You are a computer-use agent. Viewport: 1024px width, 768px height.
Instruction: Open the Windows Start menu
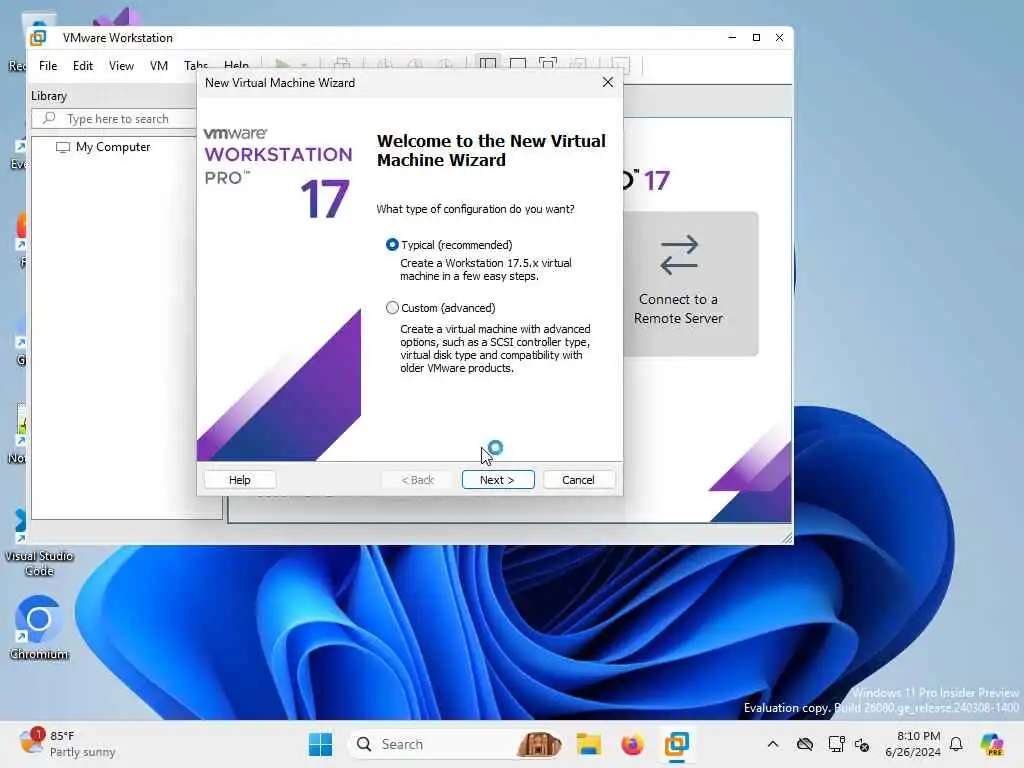click(x=320, y=744)
